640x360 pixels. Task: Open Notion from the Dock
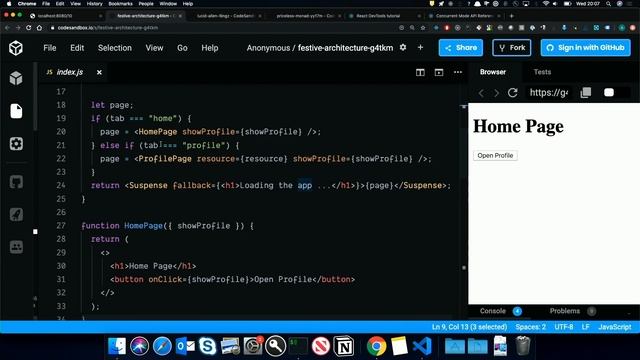344,346
